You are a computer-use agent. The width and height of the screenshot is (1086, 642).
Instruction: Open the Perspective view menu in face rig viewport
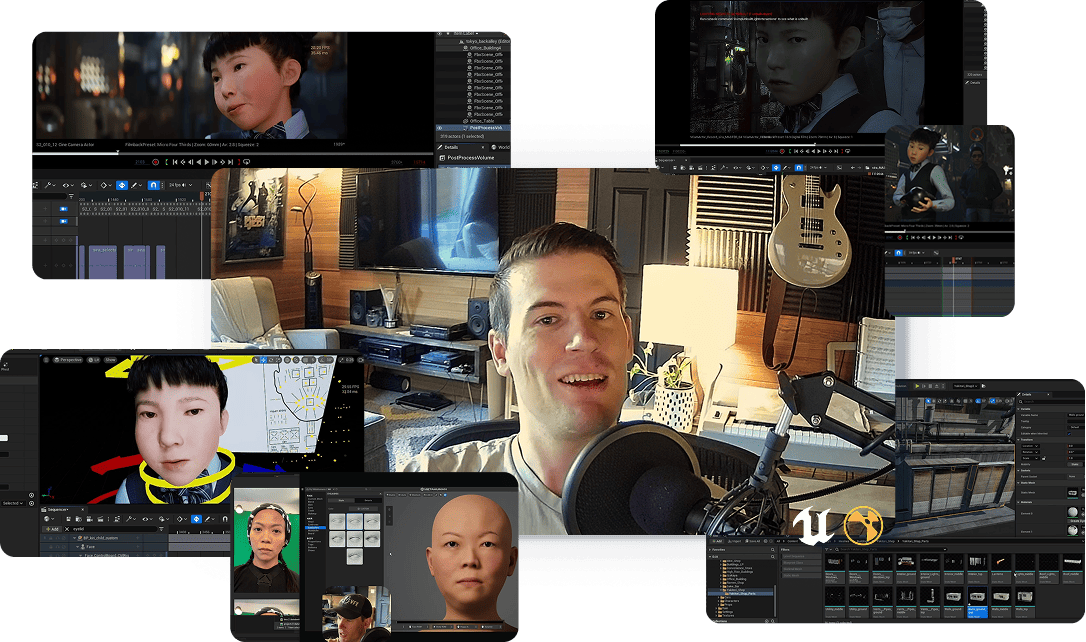point(68,359)
